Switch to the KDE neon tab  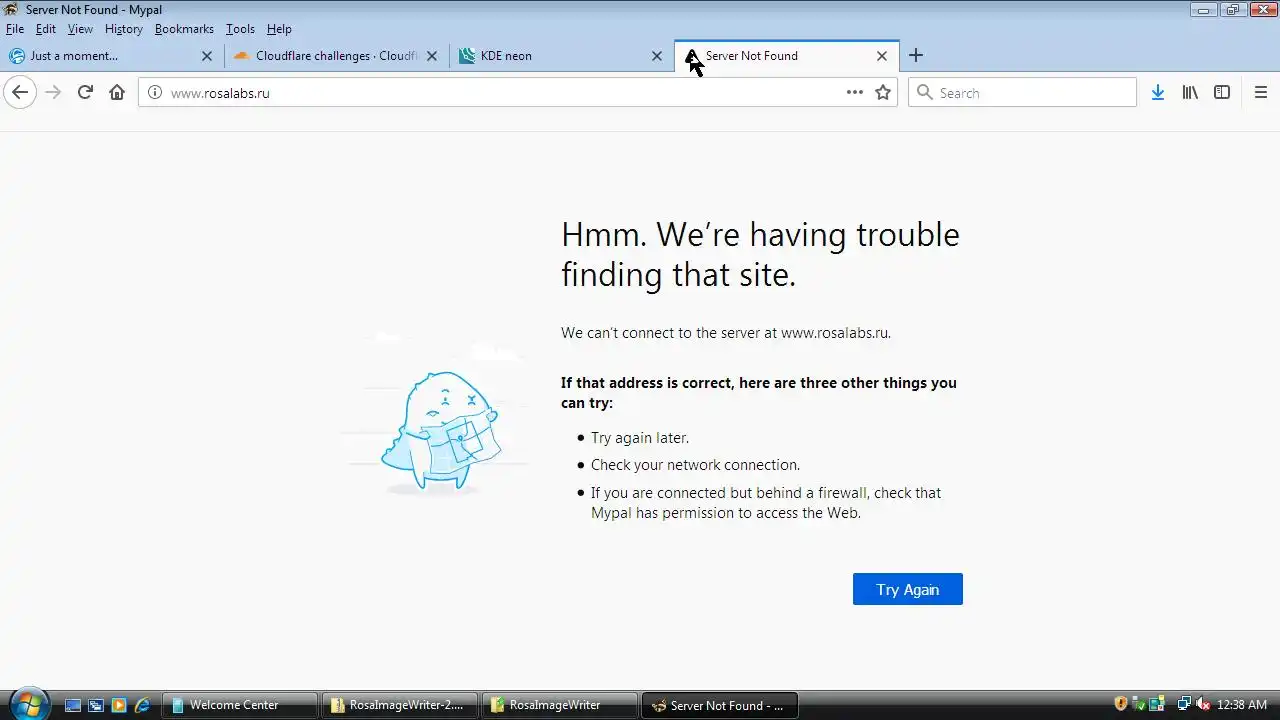(x=562, y=56)
